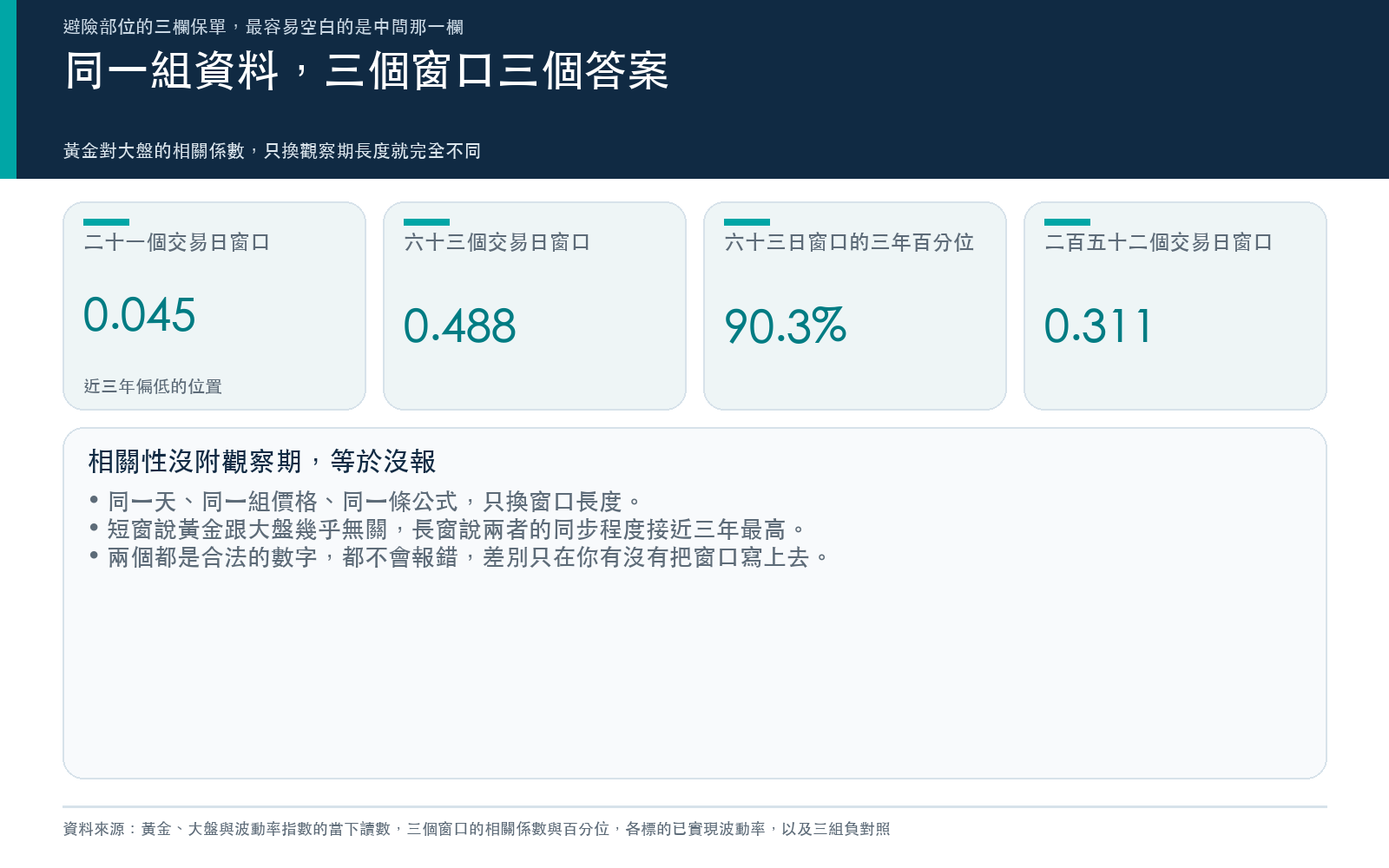Click the footer line starting 資料來源
1389x868 pixels.
coord(477,829)
